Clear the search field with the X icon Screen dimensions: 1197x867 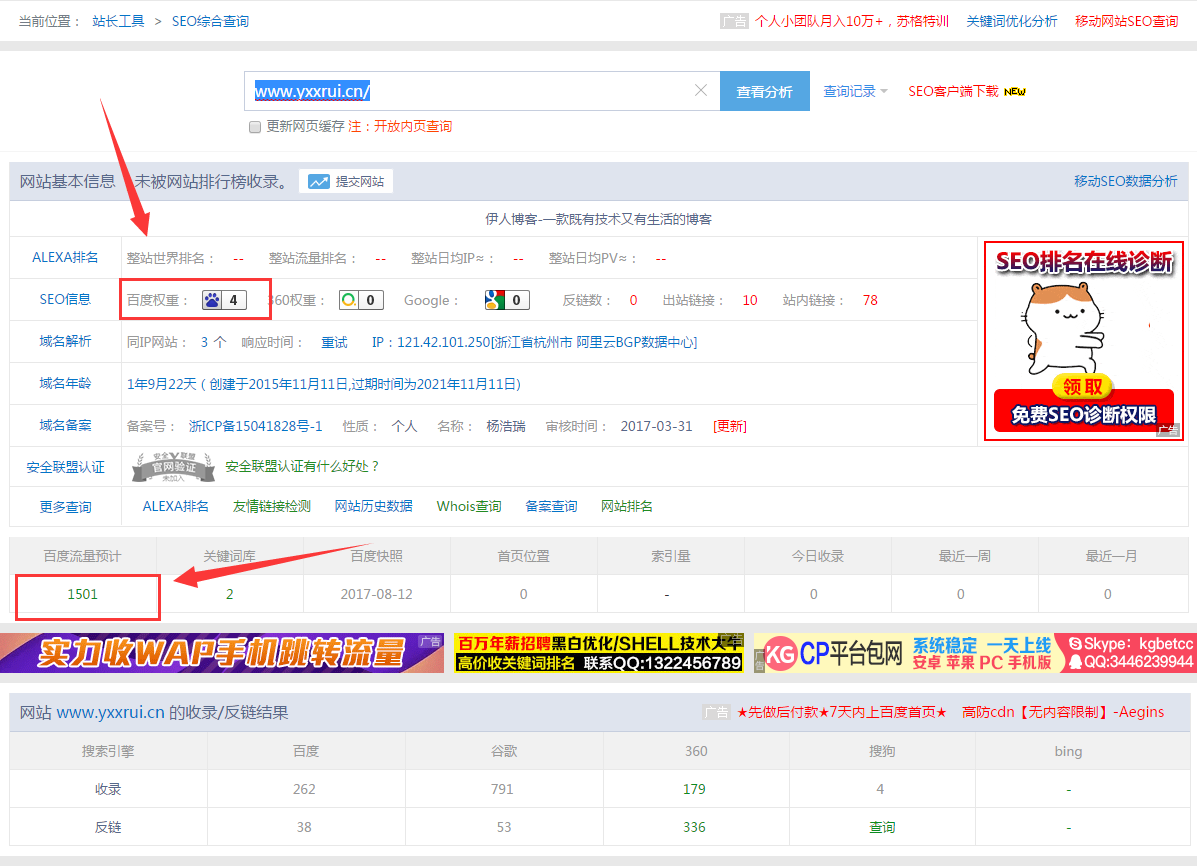[701, 90]
